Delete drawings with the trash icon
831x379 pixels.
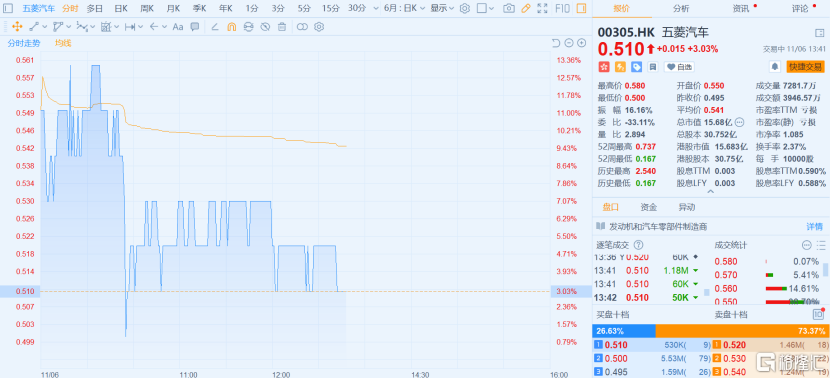(282, 27)
